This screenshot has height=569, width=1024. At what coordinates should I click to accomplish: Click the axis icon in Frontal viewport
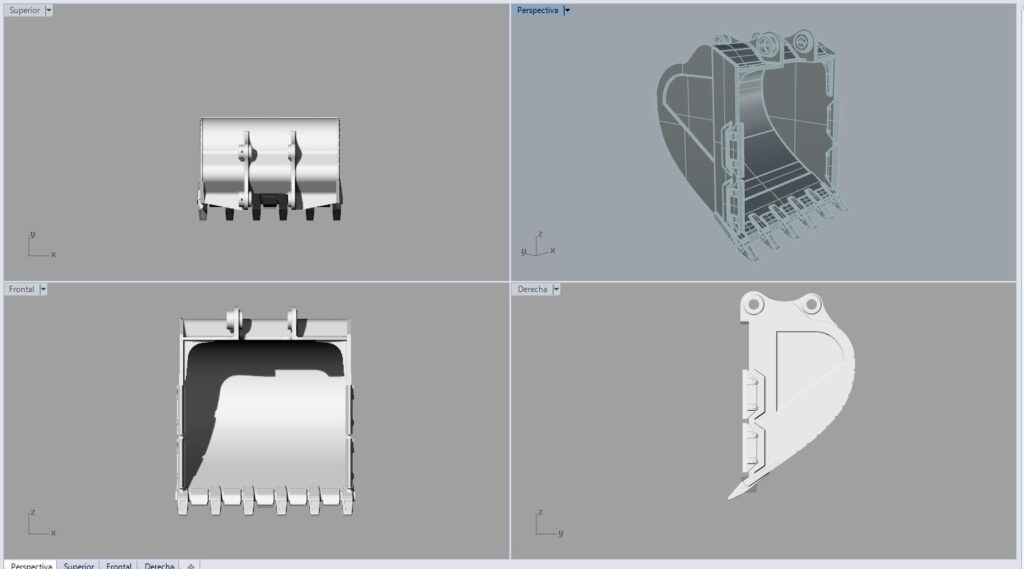coord(38,525)
